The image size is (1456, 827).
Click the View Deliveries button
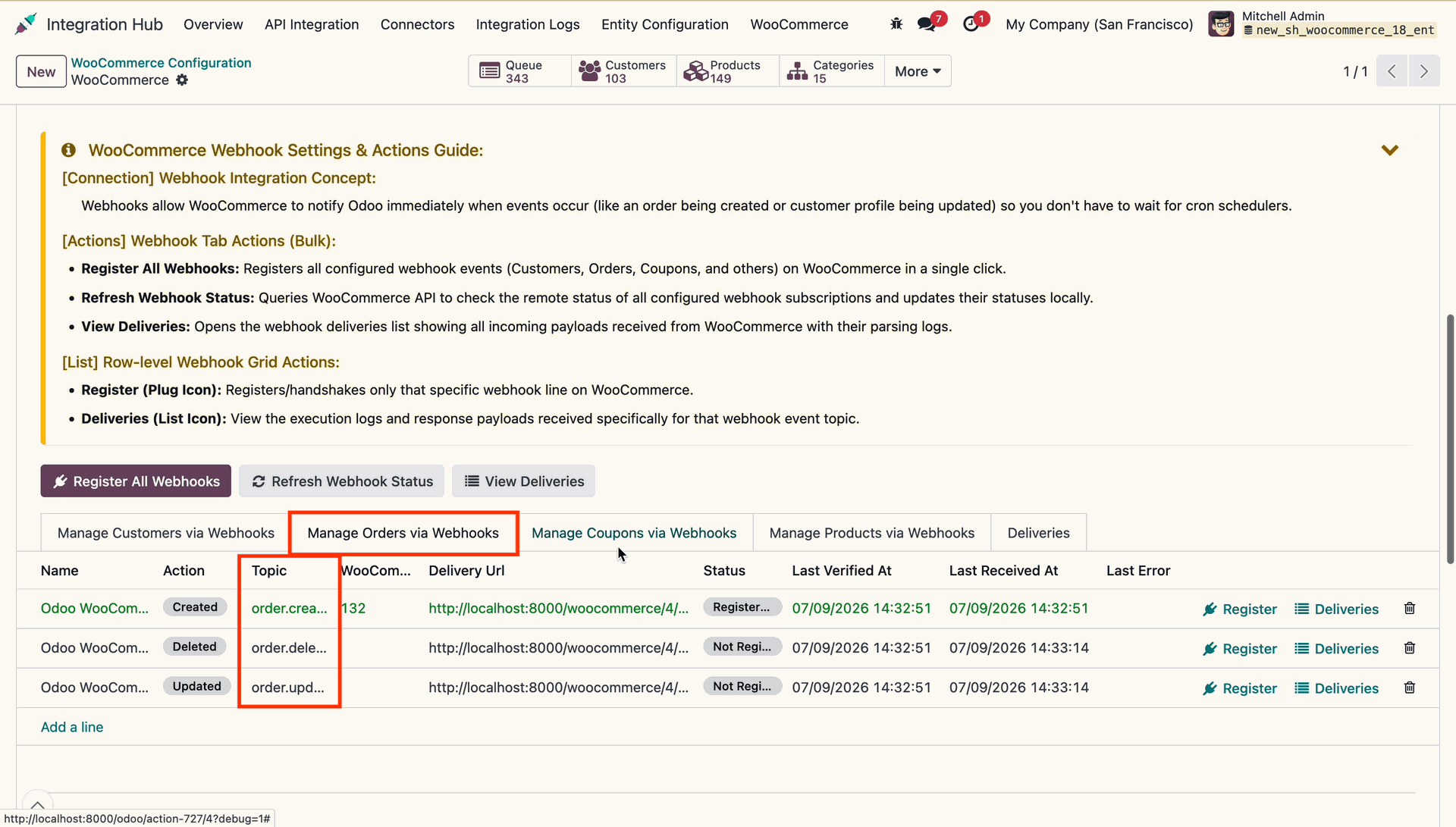[524, 481]
